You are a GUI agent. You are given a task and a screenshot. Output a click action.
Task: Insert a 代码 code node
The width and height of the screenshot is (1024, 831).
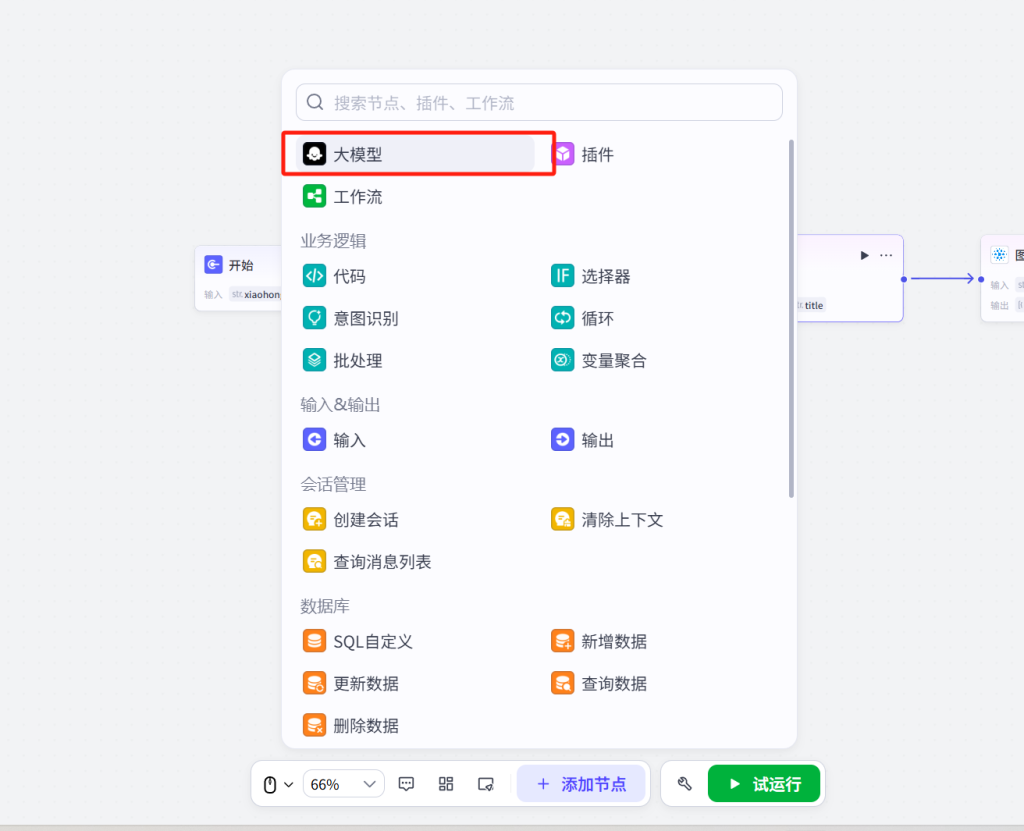349,277
